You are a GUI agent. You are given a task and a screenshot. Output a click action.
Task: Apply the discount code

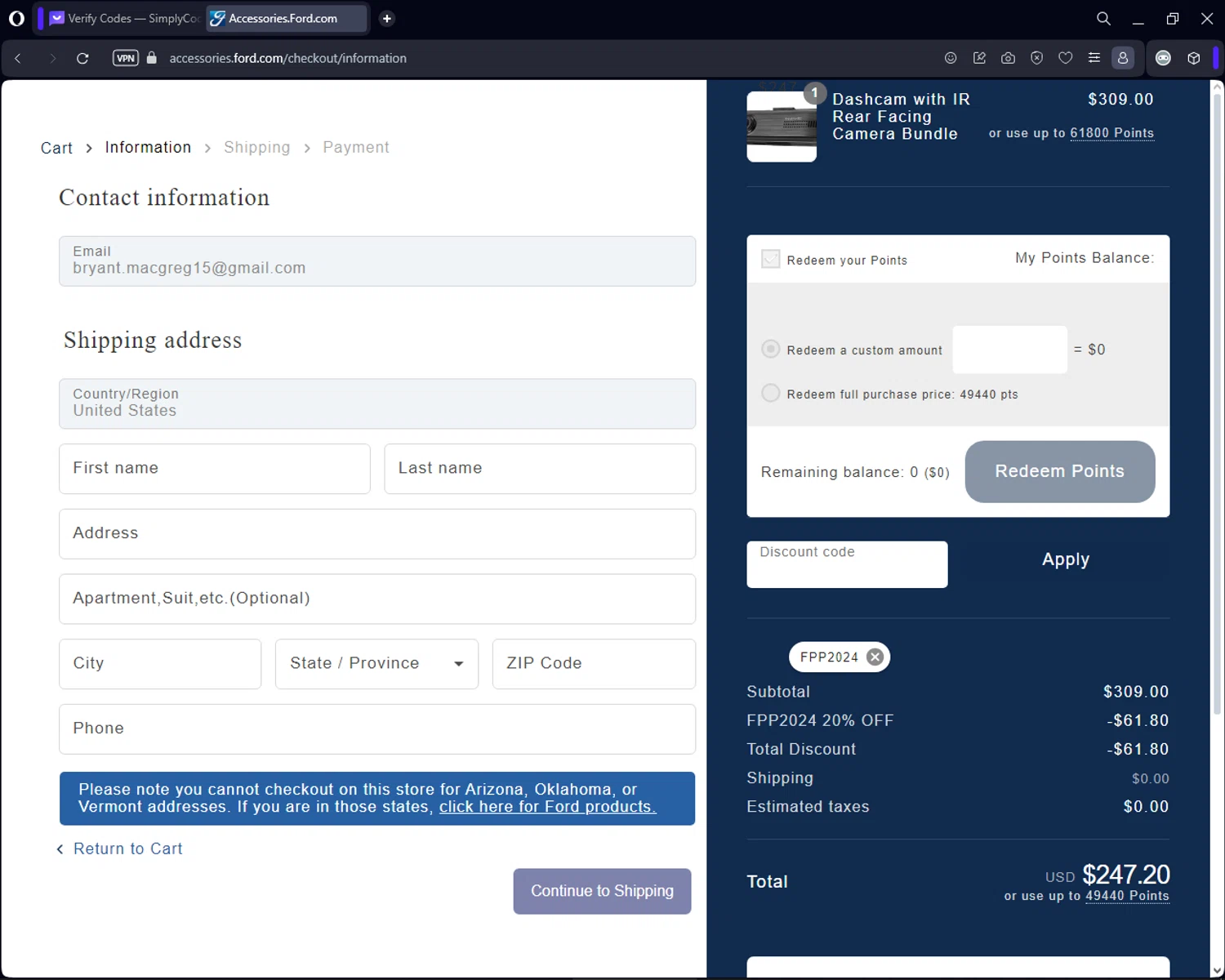(x=1066, y=560)
